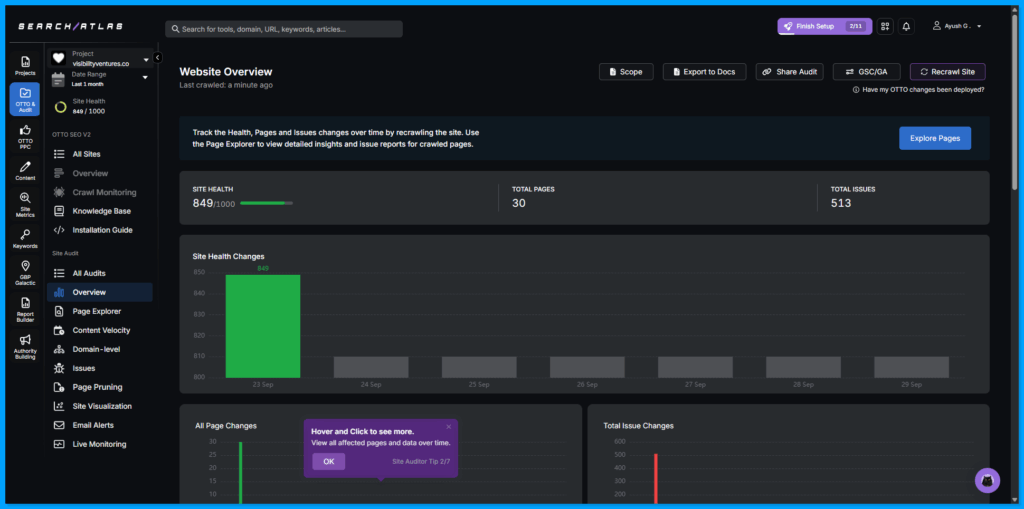Click the notifications bell icon
This screenshot has height=509, width=1024.
906,26
